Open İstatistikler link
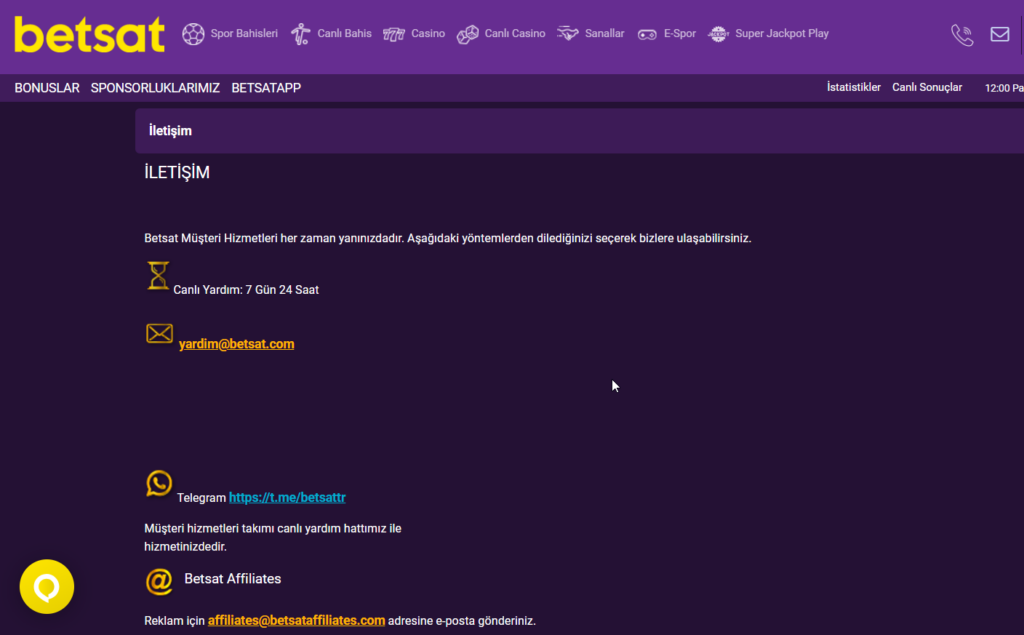1024x635 pixels. coord(854,87)
